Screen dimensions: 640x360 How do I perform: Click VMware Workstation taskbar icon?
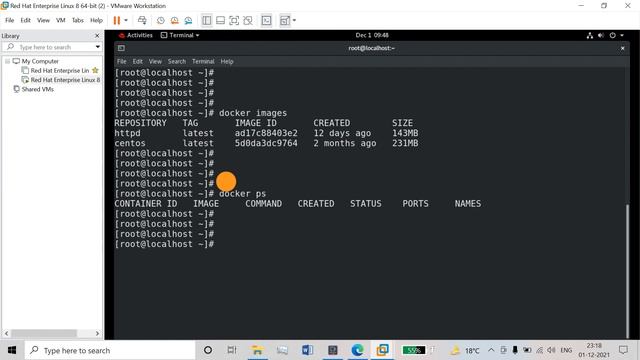(382, 350)
